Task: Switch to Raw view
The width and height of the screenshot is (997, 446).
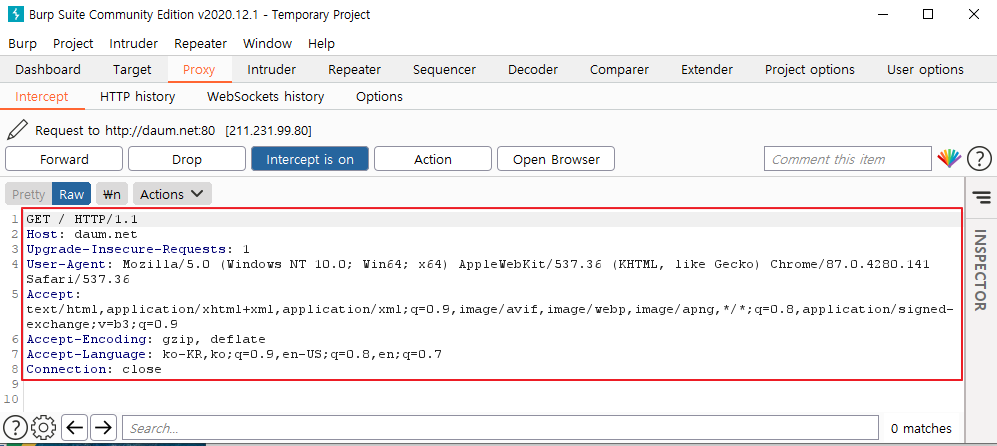Action: (71, 194)
